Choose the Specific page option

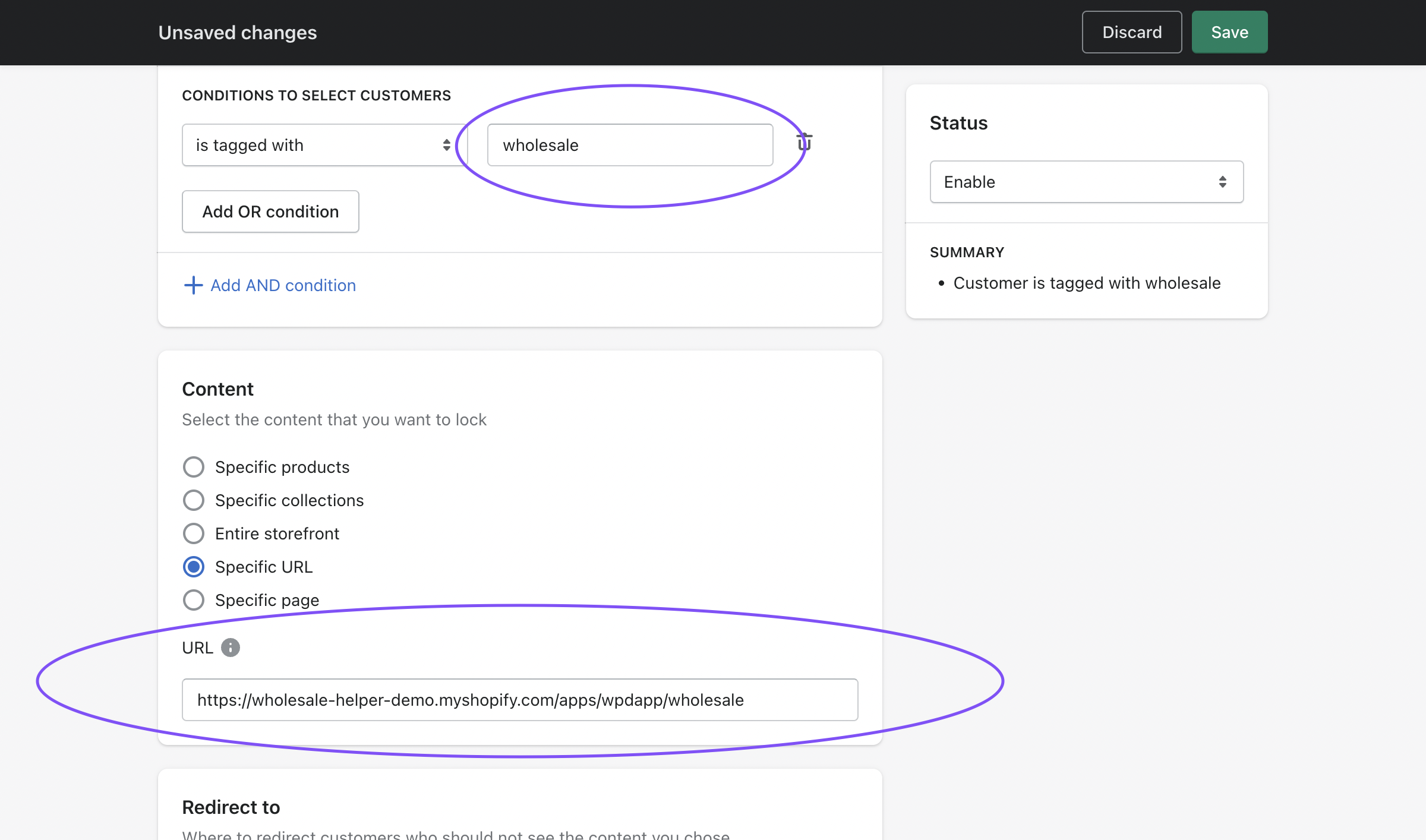pyautogui.click(x=194, y=600)
